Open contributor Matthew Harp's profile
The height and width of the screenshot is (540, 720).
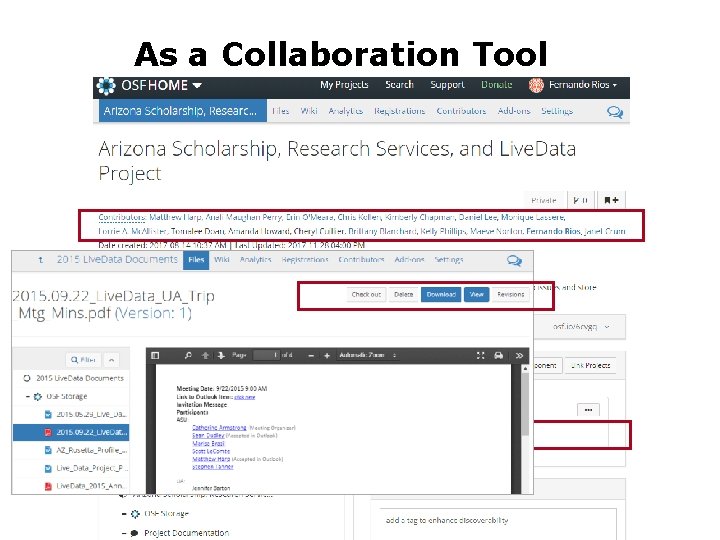176,217
